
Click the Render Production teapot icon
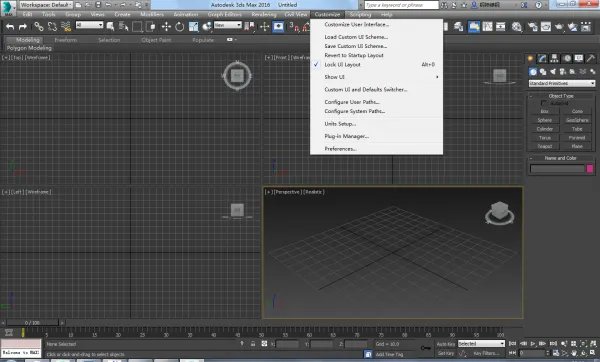coord(559,26)
